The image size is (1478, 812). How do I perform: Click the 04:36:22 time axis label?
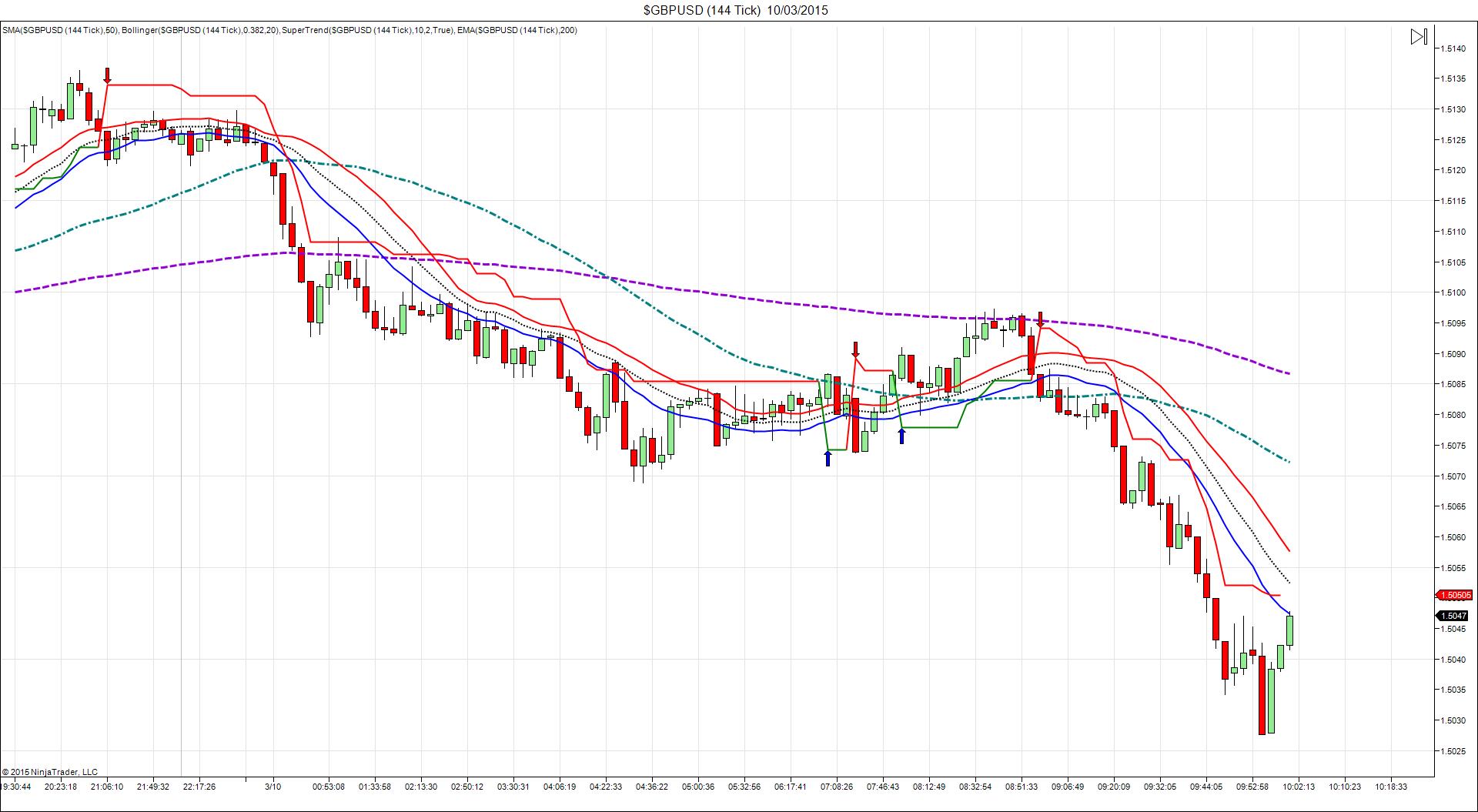[652, 787]
